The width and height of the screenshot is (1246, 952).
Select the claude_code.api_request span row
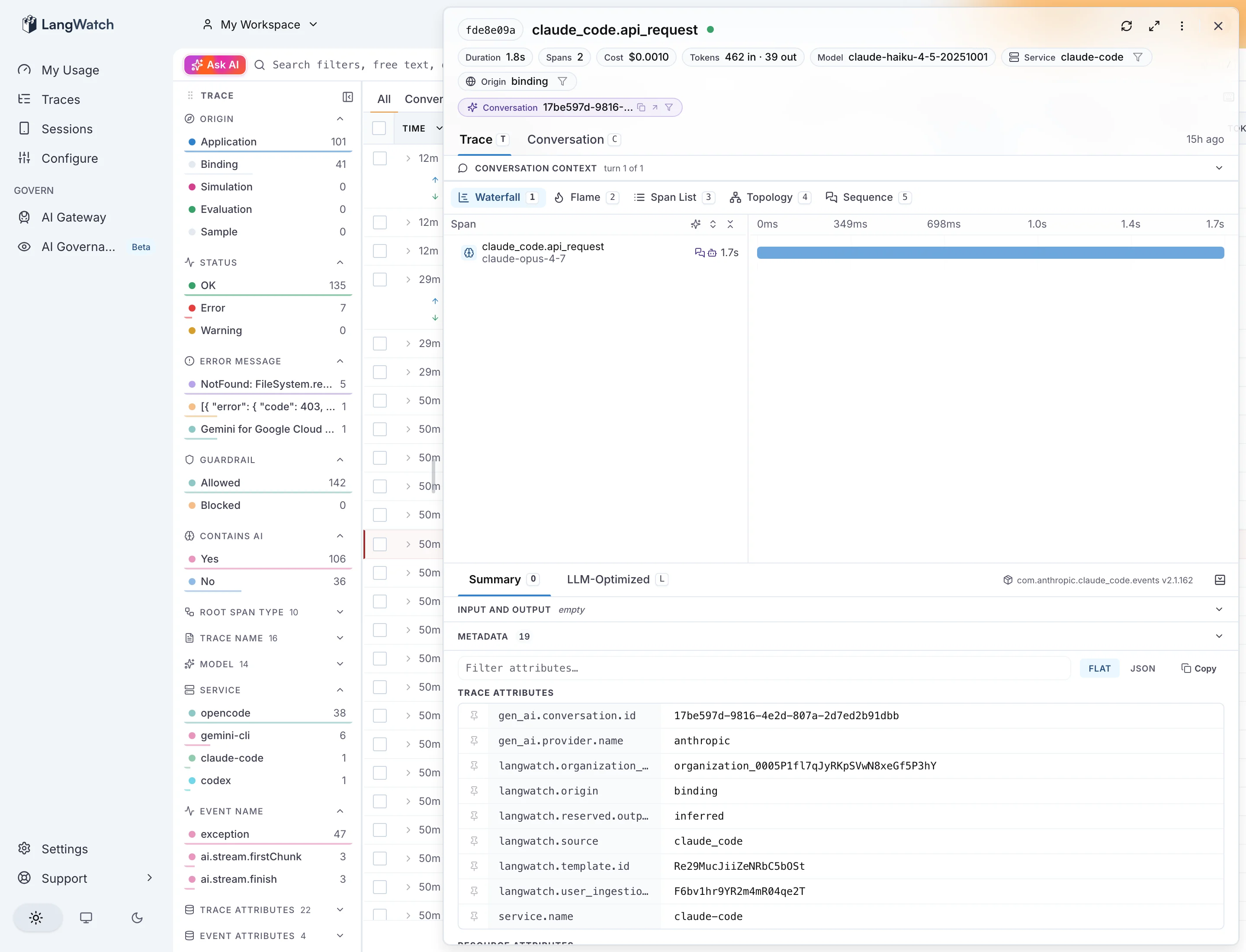(x=596, y=253)
